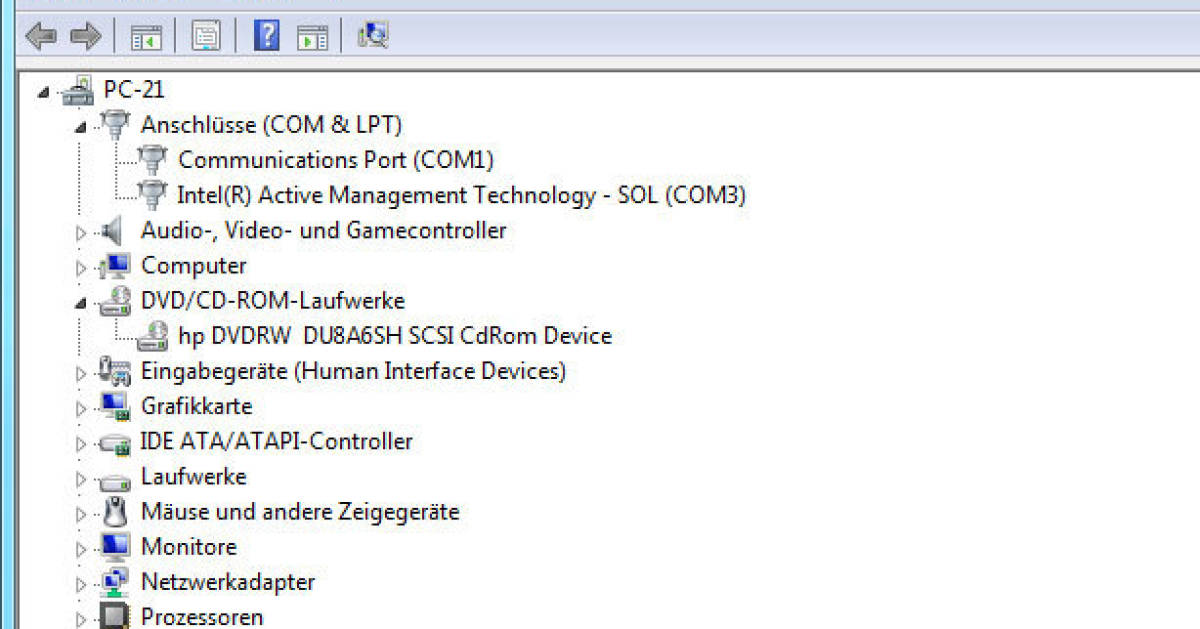Screen dimensions: 1200x629
Task: Select the IDE ATA/ATAPI-Controller entry
Action: tap(278, 441)
